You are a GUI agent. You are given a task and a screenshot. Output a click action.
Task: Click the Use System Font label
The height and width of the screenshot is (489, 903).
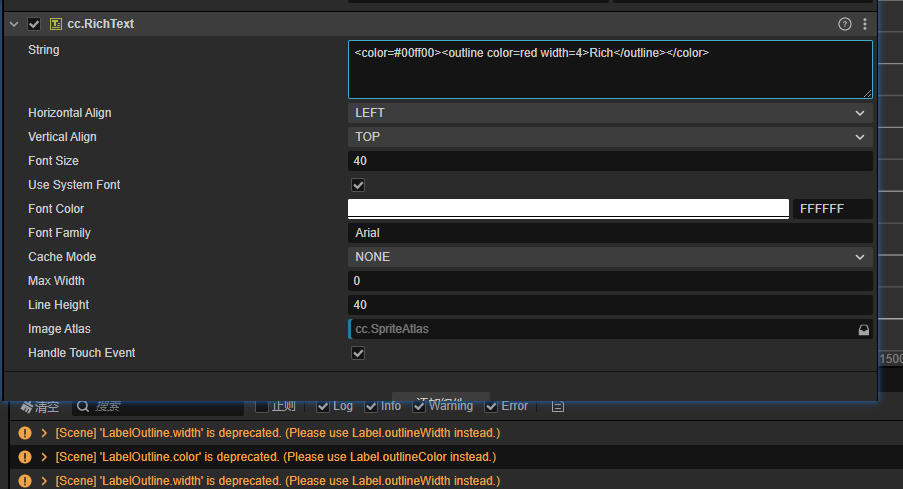[x=74, y=185]
